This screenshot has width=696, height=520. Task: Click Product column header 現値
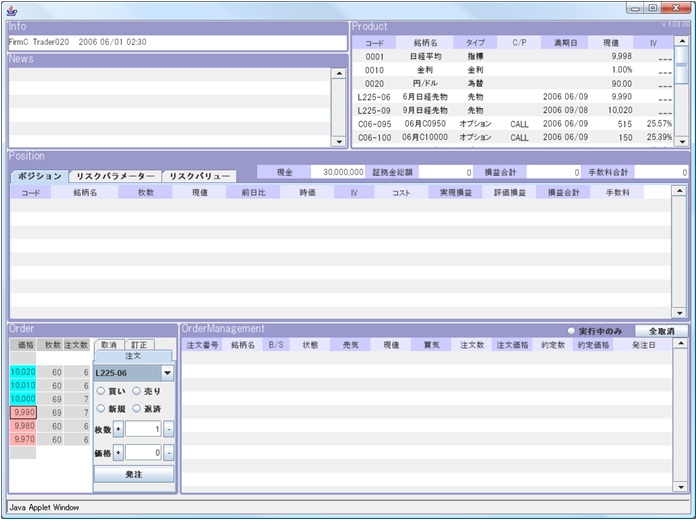coord(611,43)
